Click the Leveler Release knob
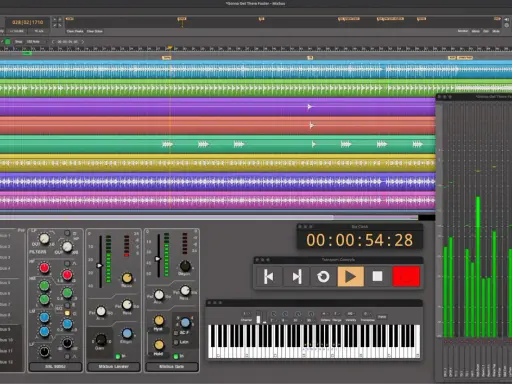The image size is (512, 384). (127, 304)
